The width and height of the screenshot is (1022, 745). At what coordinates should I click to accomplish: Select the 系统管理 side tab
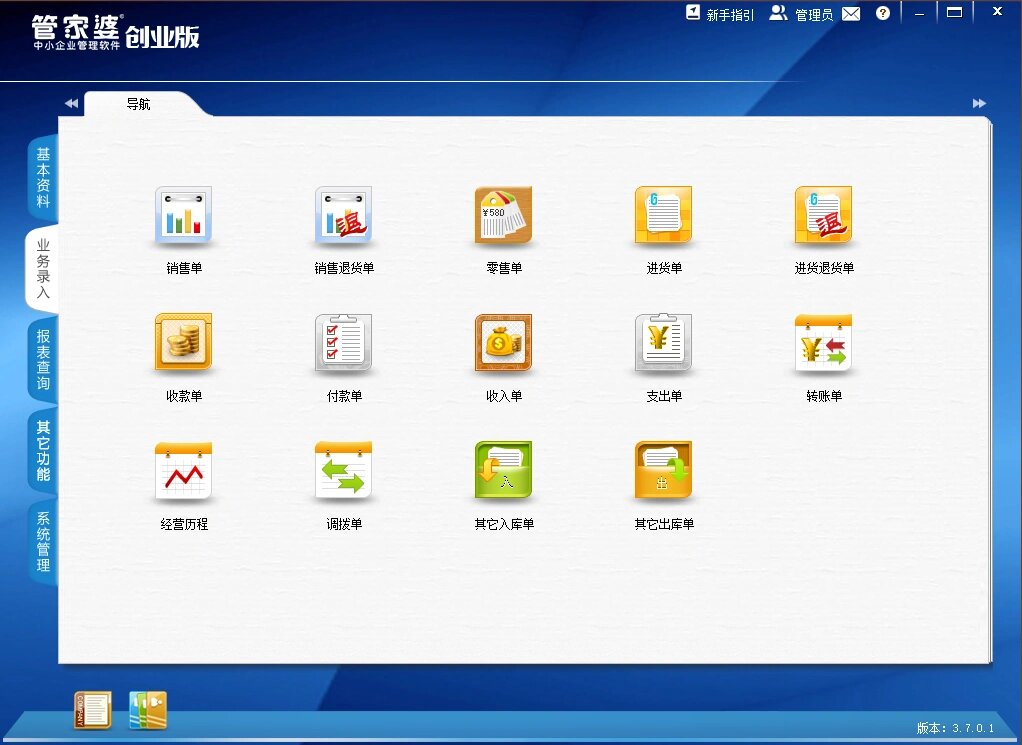(x=43, y=541)
